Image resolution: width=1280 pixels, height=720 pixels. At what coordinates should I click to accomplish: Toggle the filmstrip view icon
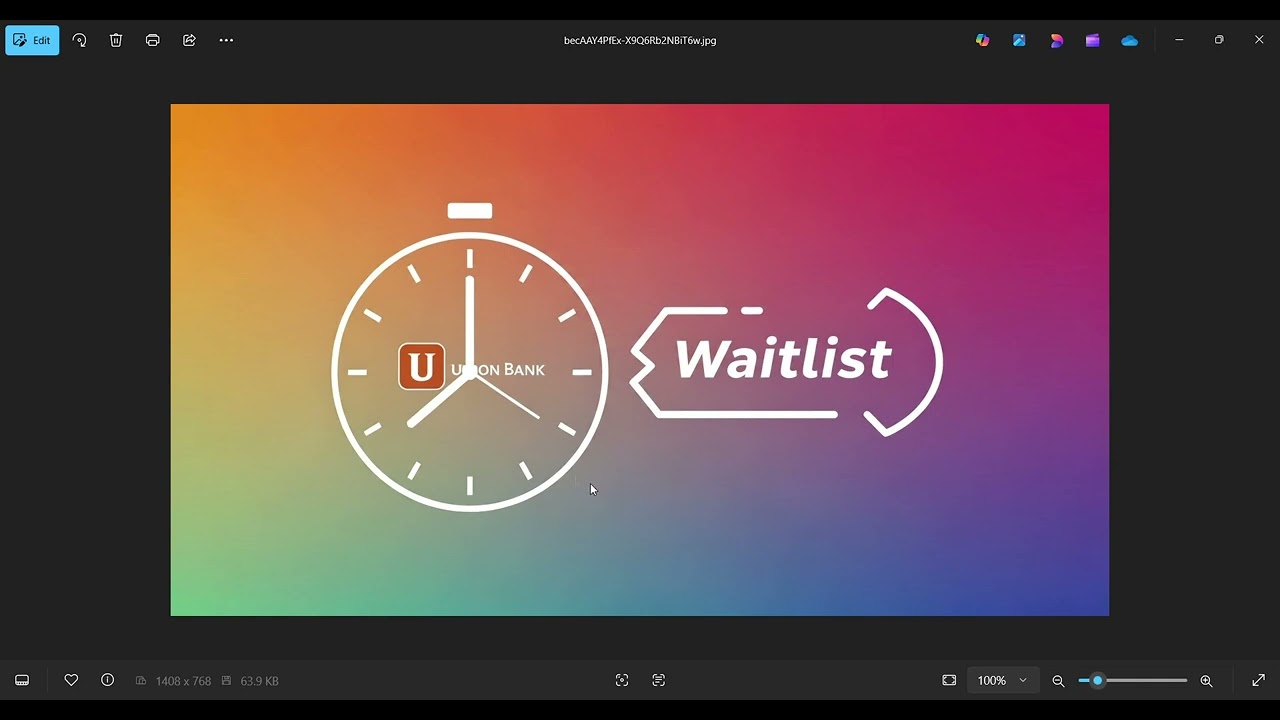tap(22, 680)
